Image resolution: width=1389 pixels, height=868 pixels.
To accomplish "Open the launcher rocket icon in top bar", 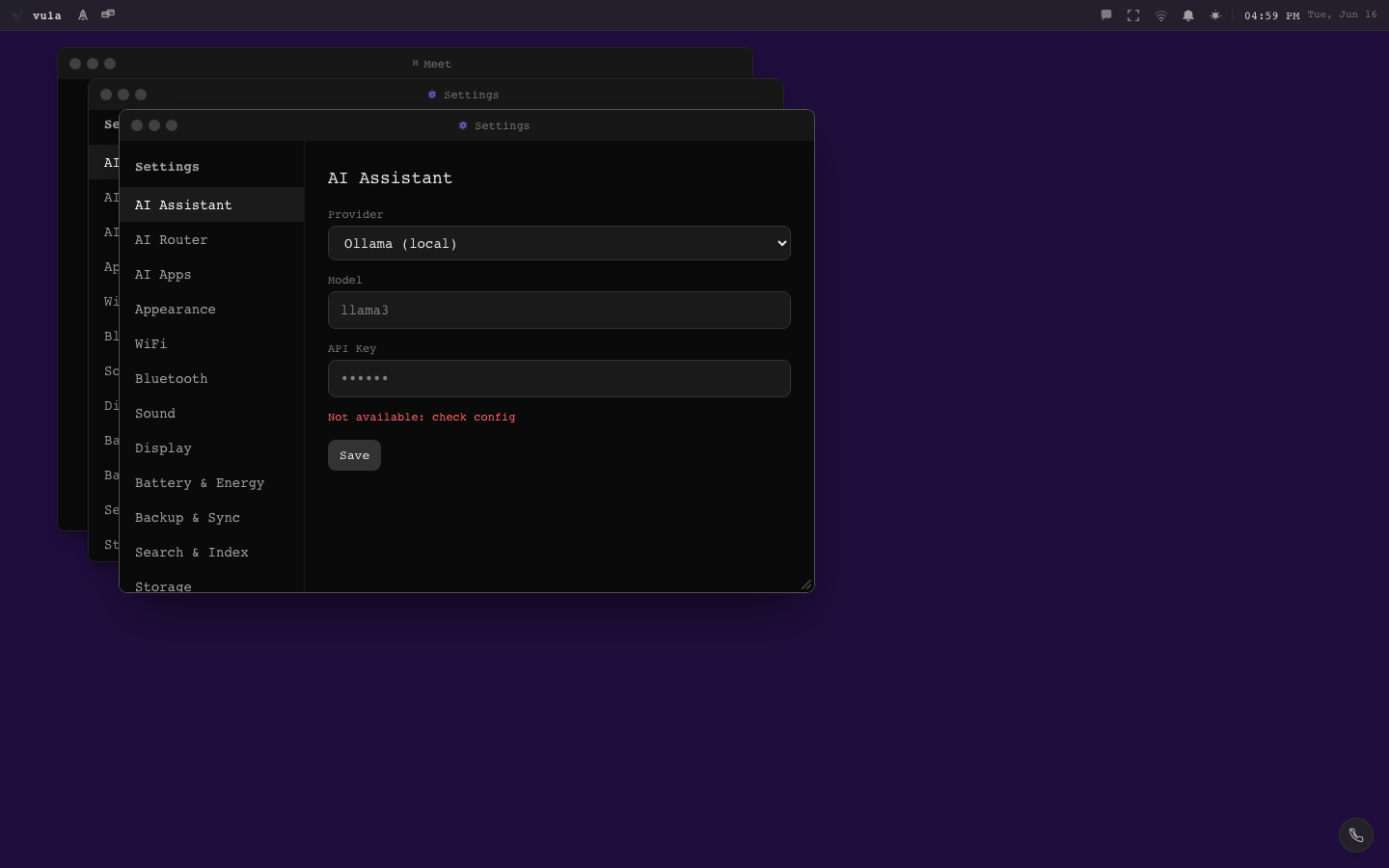I will tap(83, 15).
